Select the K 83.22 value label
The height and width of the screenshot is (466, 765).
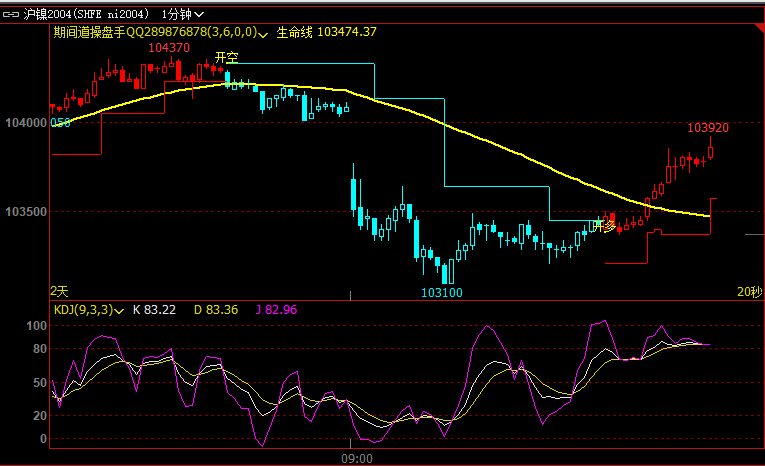point(154,310)
